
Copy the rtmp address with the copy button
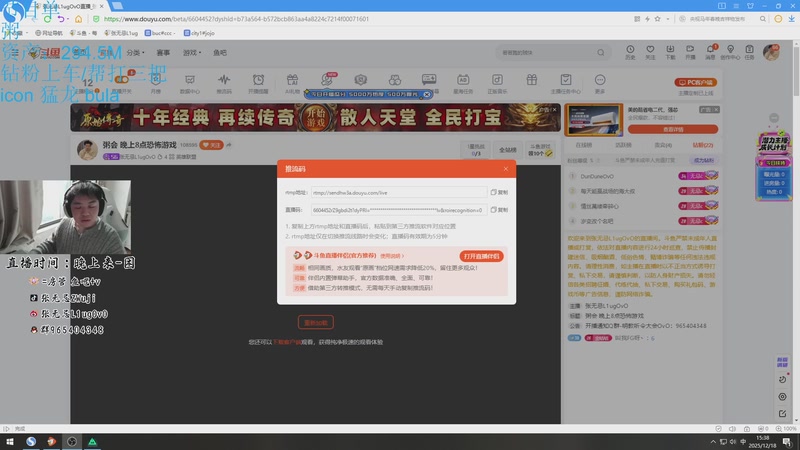[x=499, y=192]
